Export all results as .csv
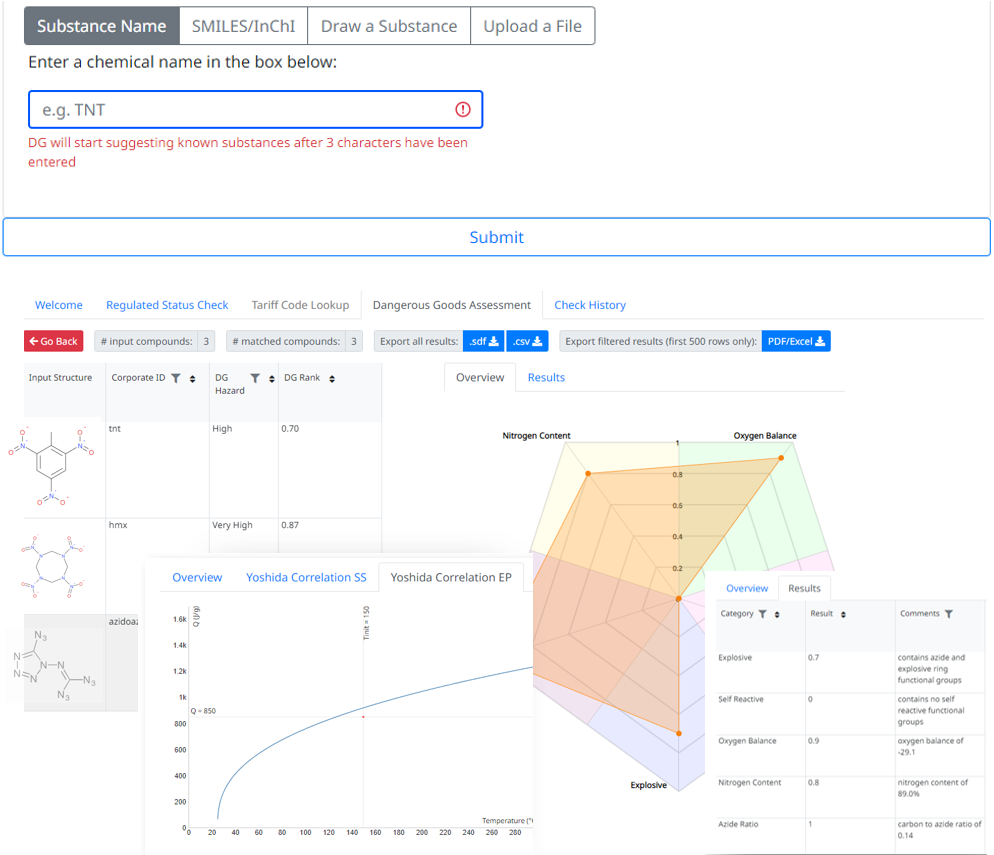Screen dimensions: 994x855 click(527, 341)
